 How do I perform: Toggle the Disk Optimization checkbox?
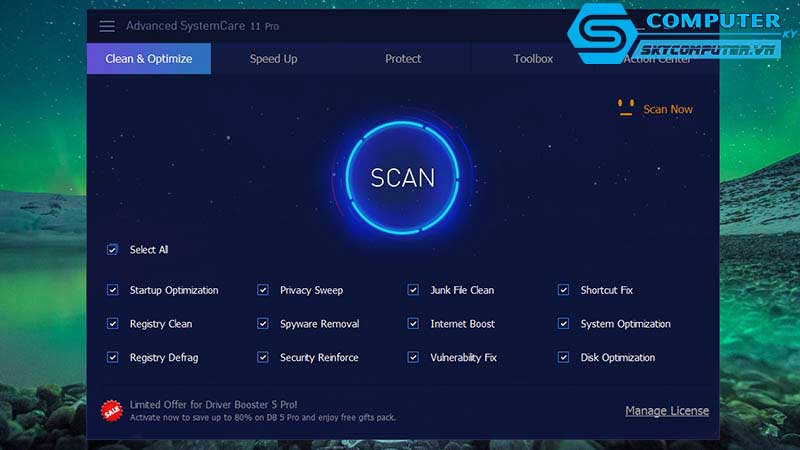click(563, 357)
